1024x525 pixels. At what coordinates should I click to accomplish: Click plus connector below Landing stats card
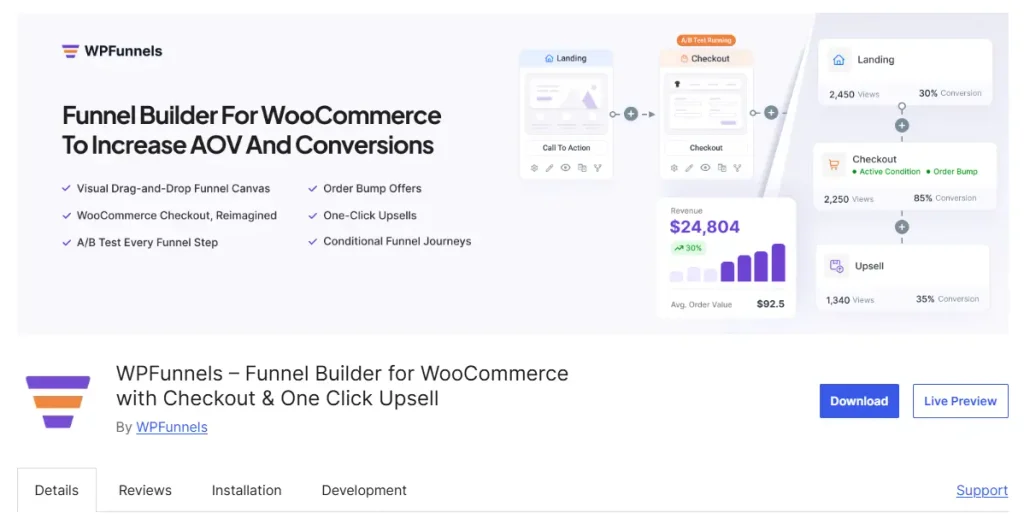[902, 125]
